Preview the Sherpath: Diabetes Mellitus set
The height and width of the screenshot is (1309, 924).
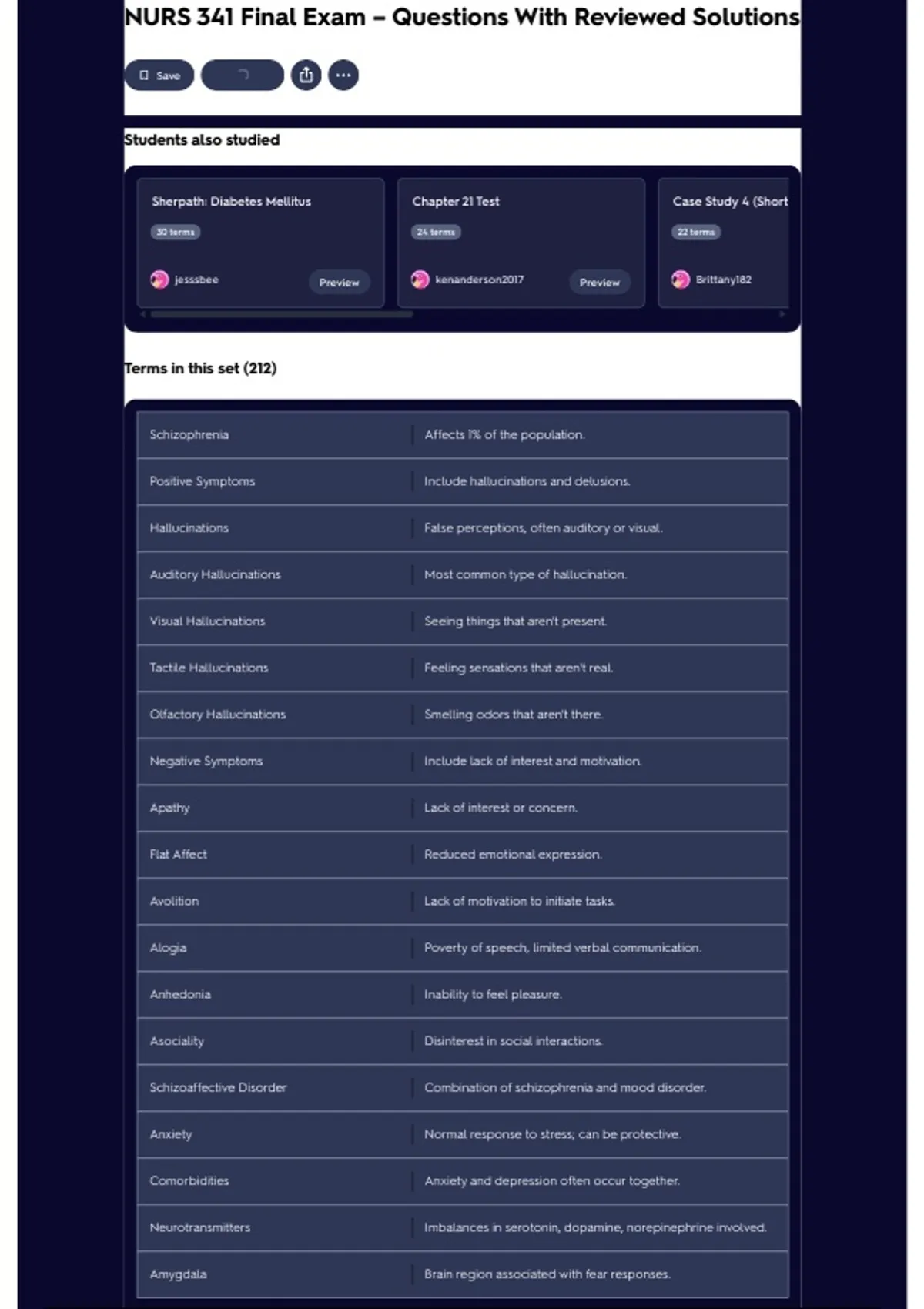pos(339,283)
